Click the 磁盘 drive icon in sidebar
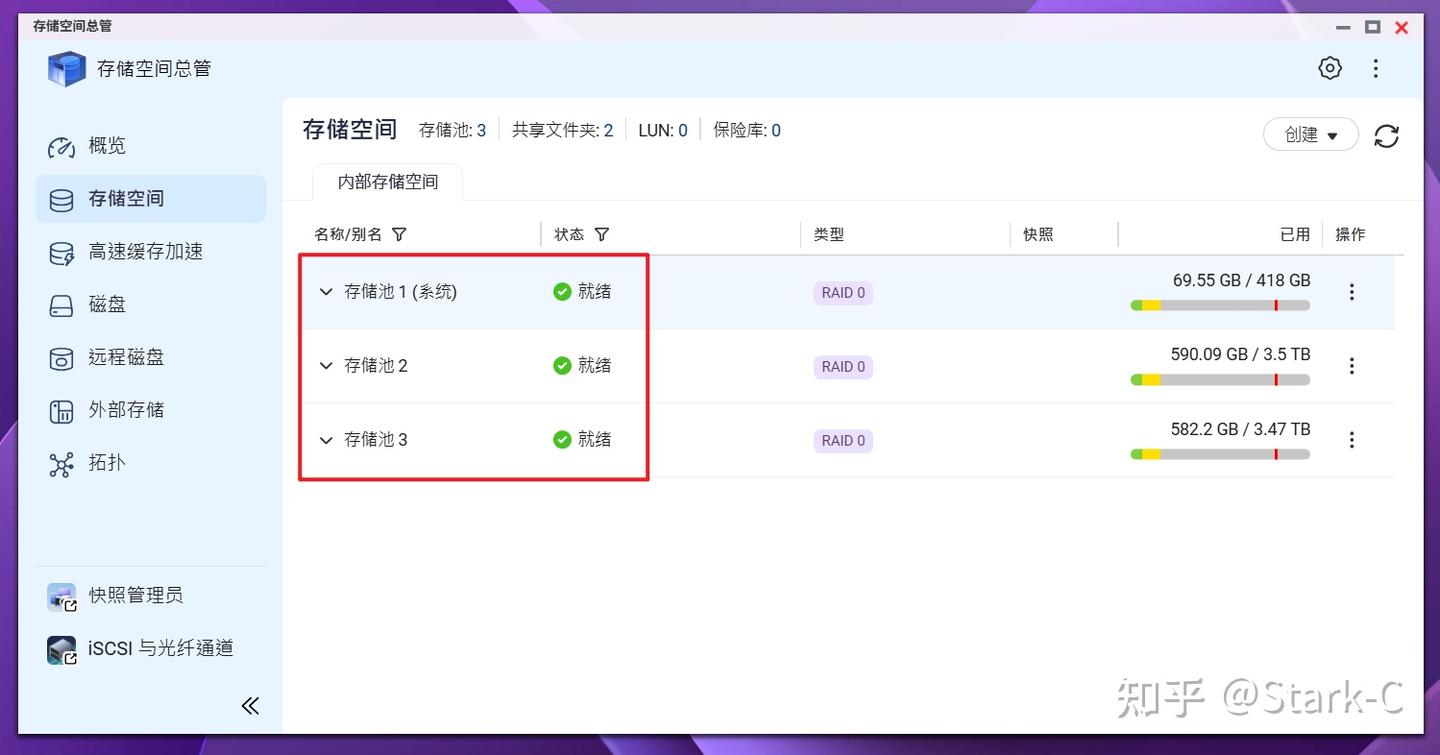Image resolution: width=1440 pixels, height=755 pixels. click(62, 306)
